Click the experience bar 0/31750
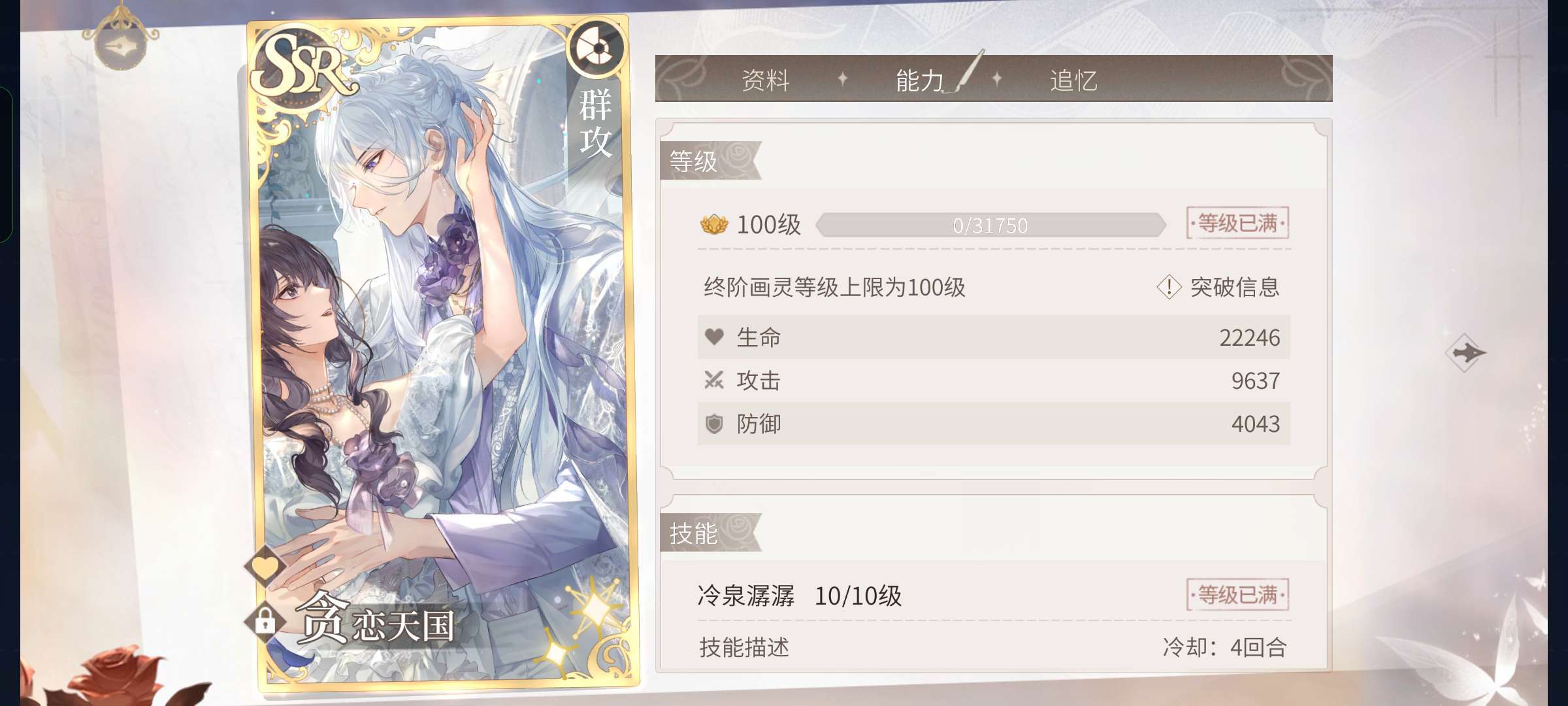The height and width of the screenshot is (706, 1568). tap(990, 226)
